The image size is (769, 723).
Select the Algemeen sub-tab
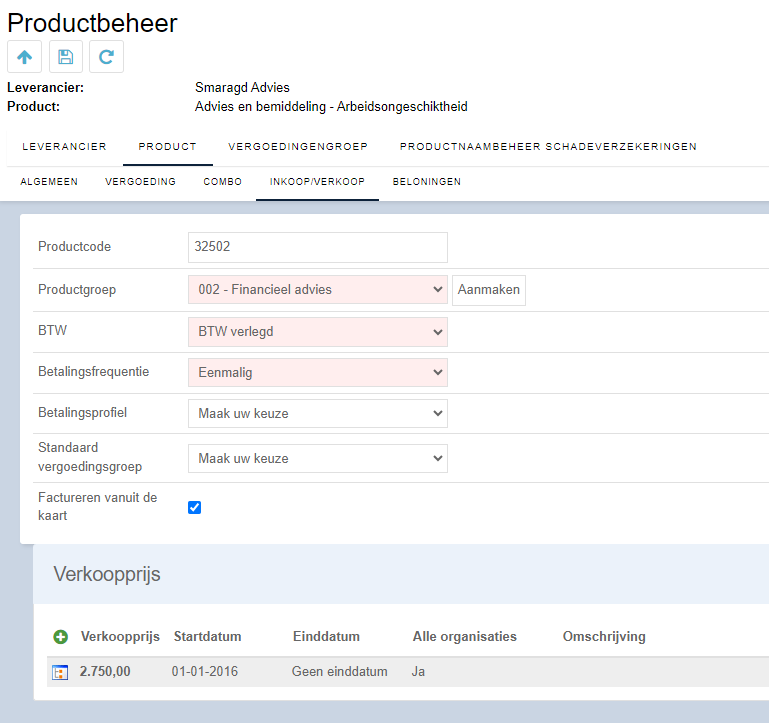click(49, 182)
